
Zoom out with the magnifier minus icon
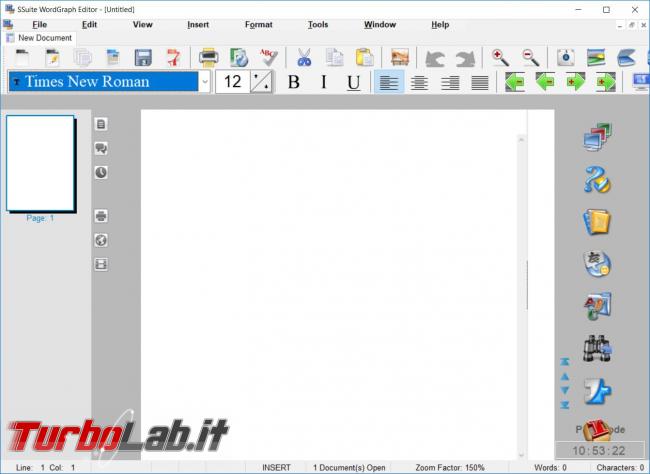tap(531, 57)
